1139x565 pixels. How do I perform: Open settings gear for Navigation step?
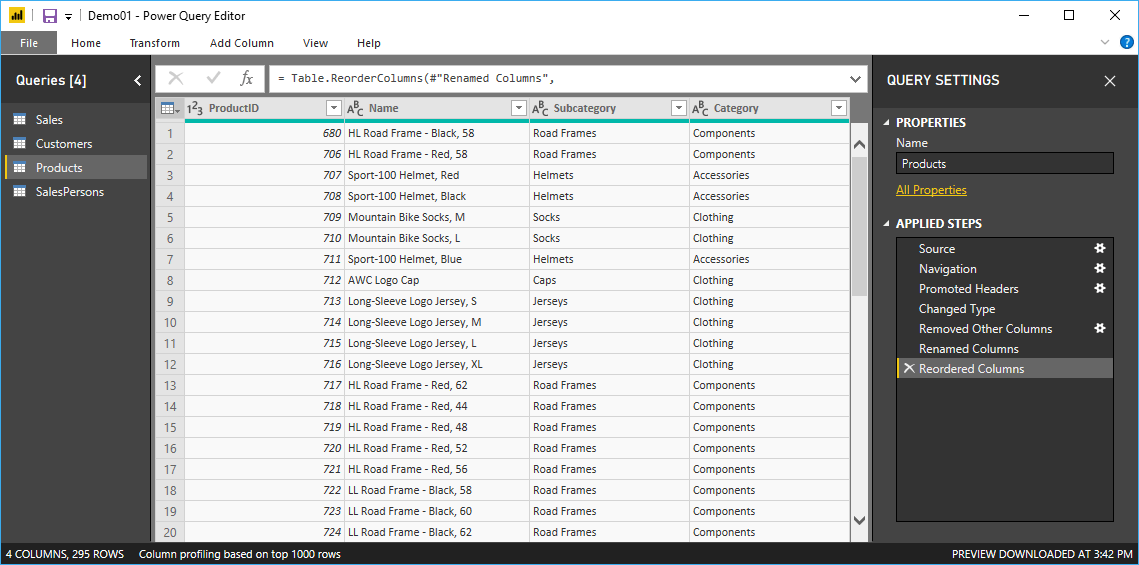pos(1100,269)
